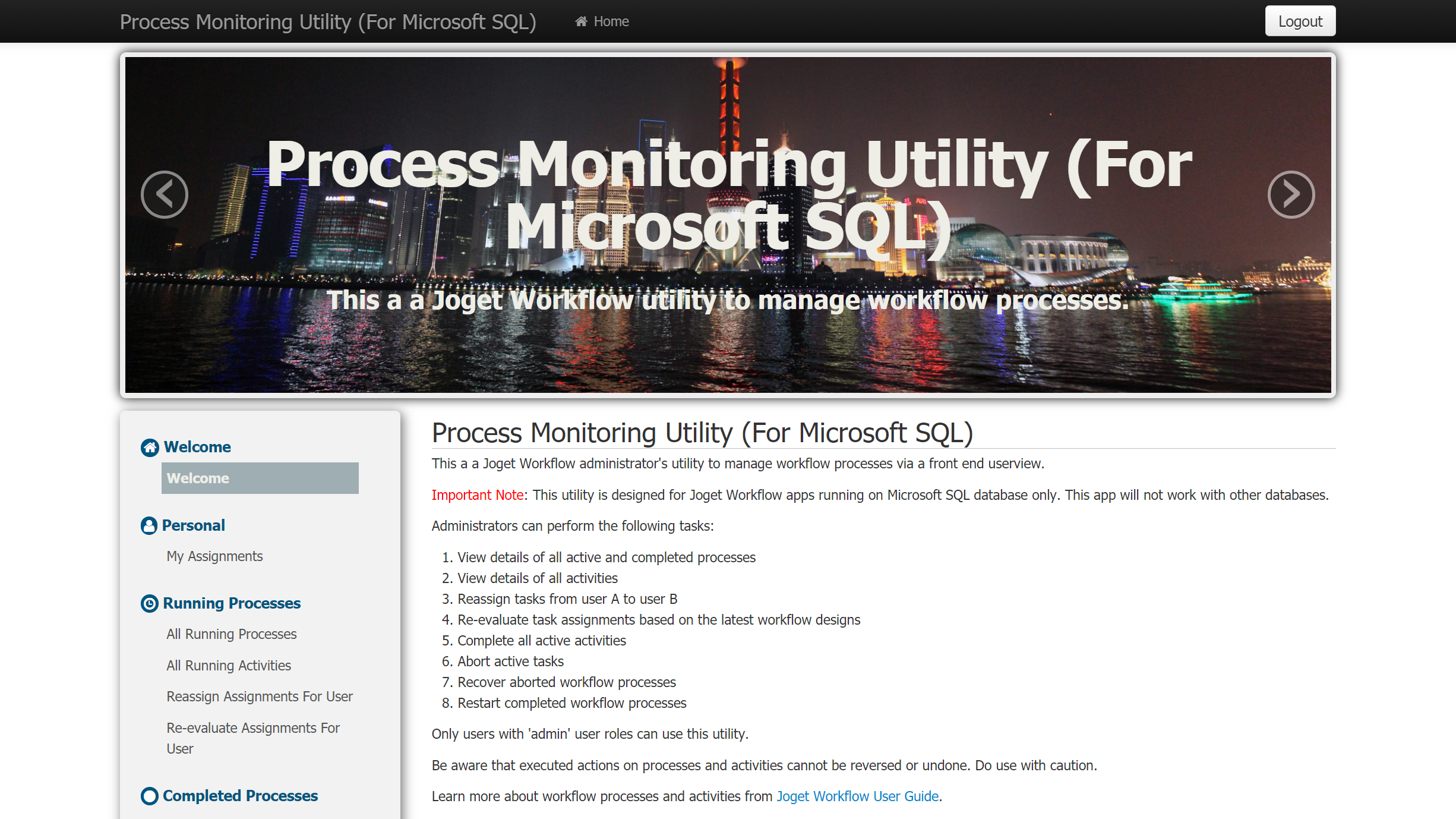The height and width of the screenshot is (819, 1456).
Task: Open the Joget Workflow User Guide link
Action: [857, 796]
